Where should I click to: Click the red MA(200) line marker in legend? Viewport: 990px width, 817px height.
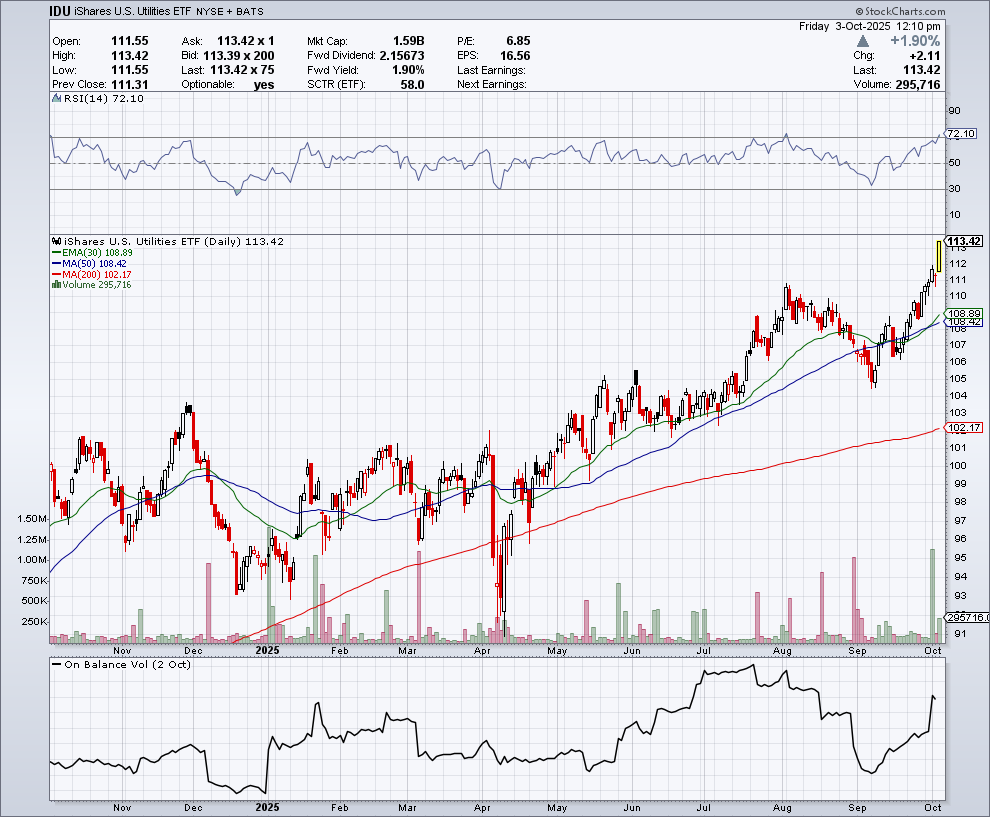tap(56, 275)
